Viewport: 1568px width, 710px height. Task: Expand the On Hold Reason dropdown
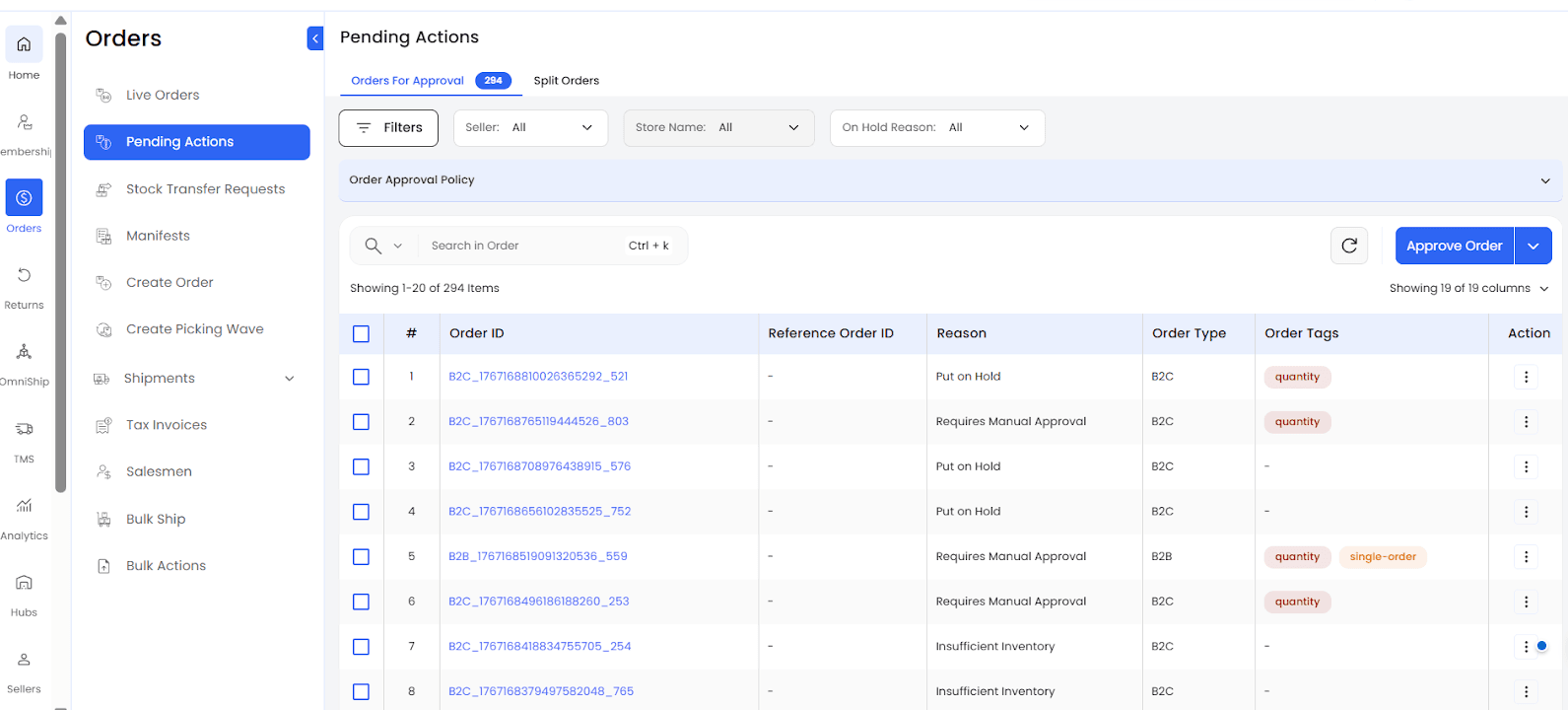[936, 128]
